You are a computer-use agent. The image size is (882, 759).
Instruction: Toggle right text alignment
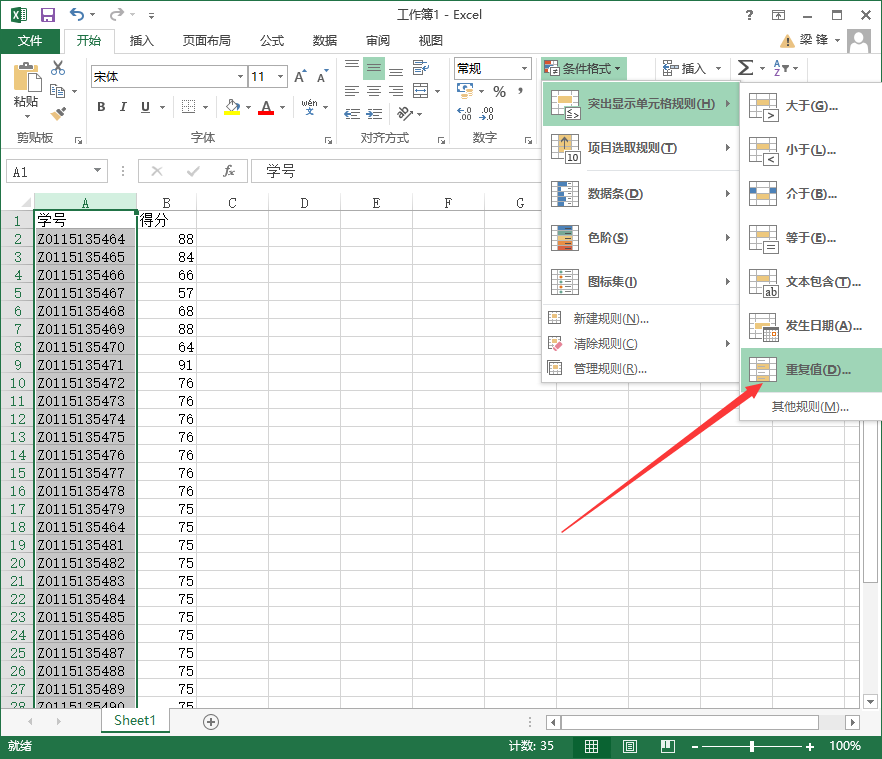(396, 91)
